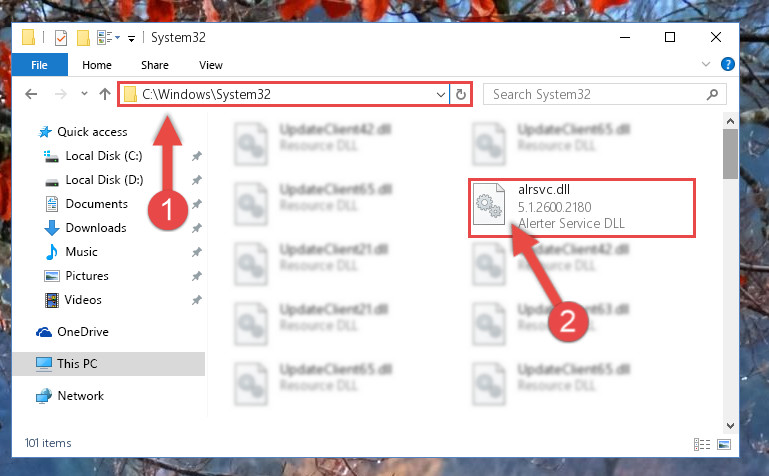
Task: Unpin Videos from Quick access
Action: click(197, 300)
